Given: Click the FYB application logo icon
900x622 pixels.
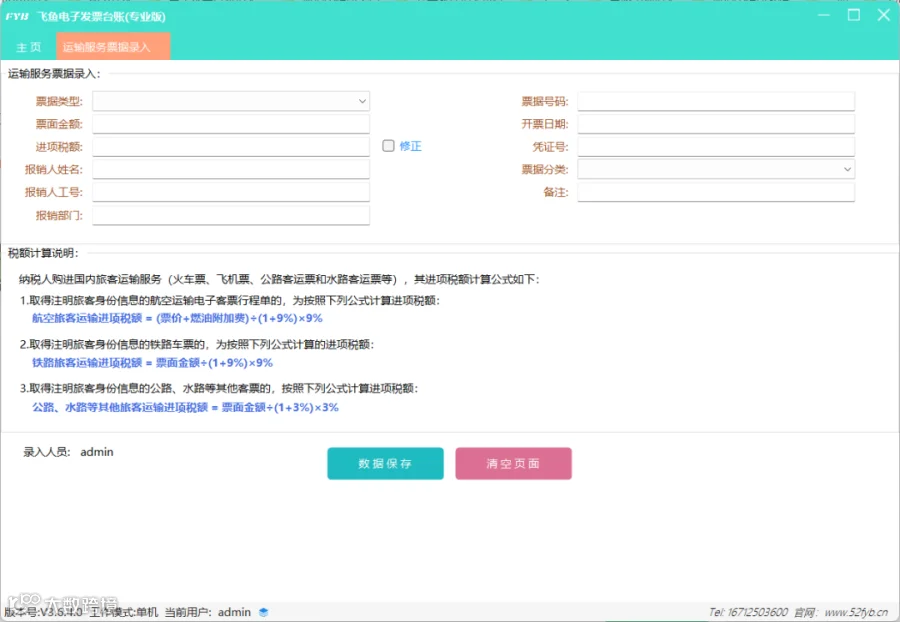Looking at the screenshot, I should (x=17, y=16).
